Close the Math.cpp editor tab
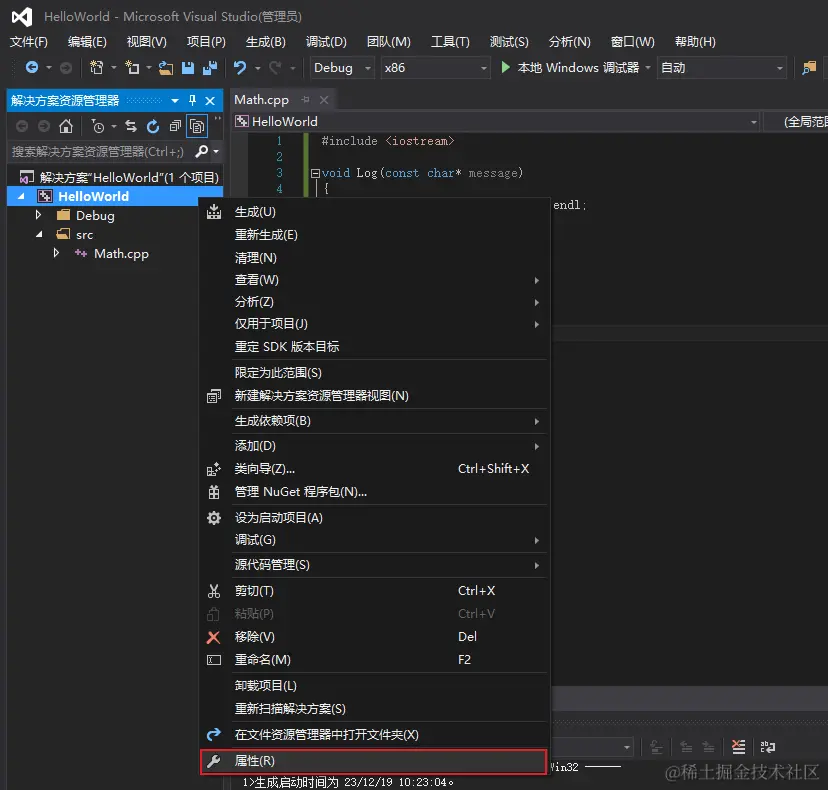Viewport: 828px width, 790px height. pos(324,100)
